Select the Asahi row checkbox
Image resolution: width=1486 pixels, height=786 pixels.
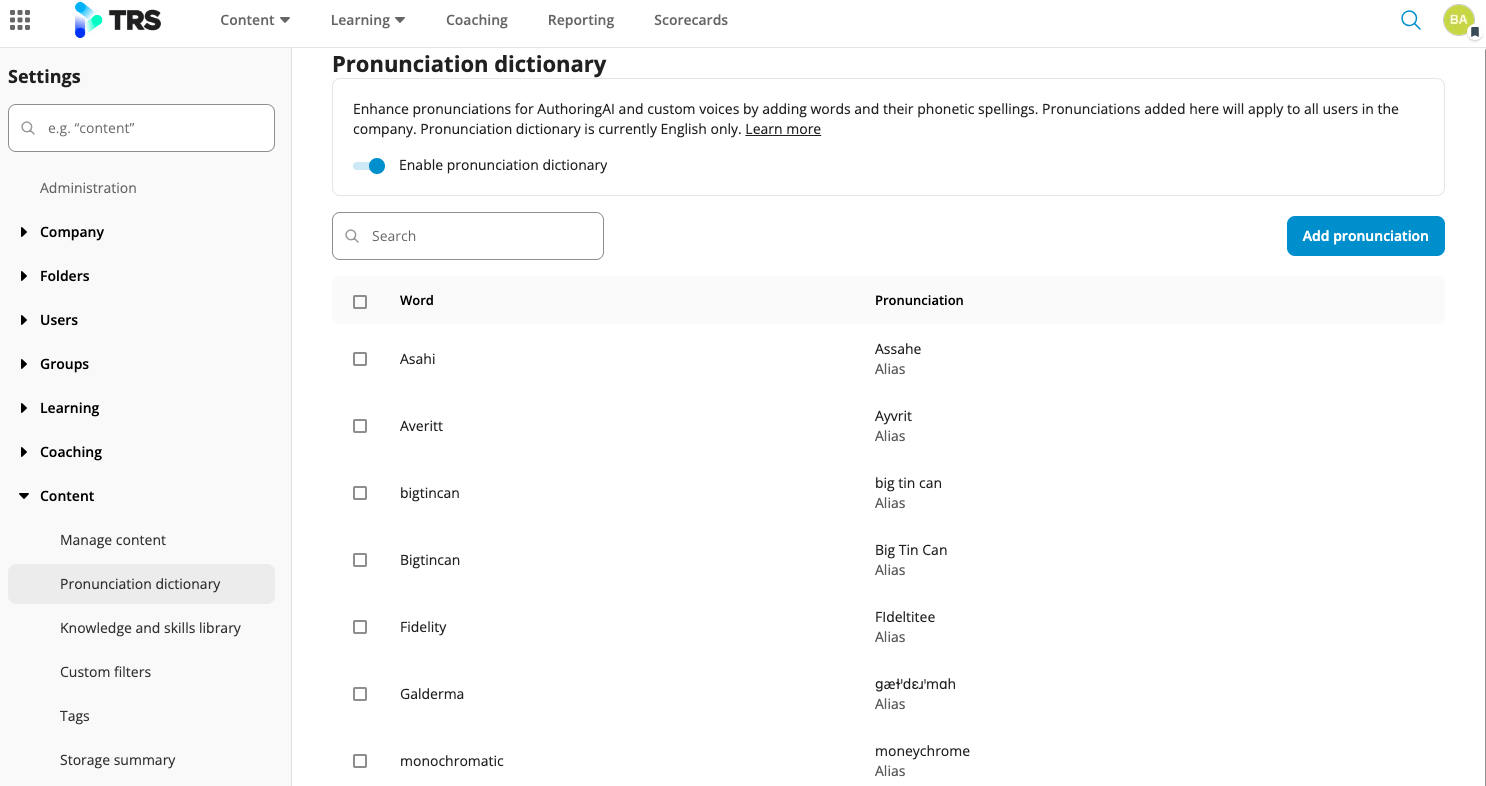pyautogui.click(x=360, y=359)
